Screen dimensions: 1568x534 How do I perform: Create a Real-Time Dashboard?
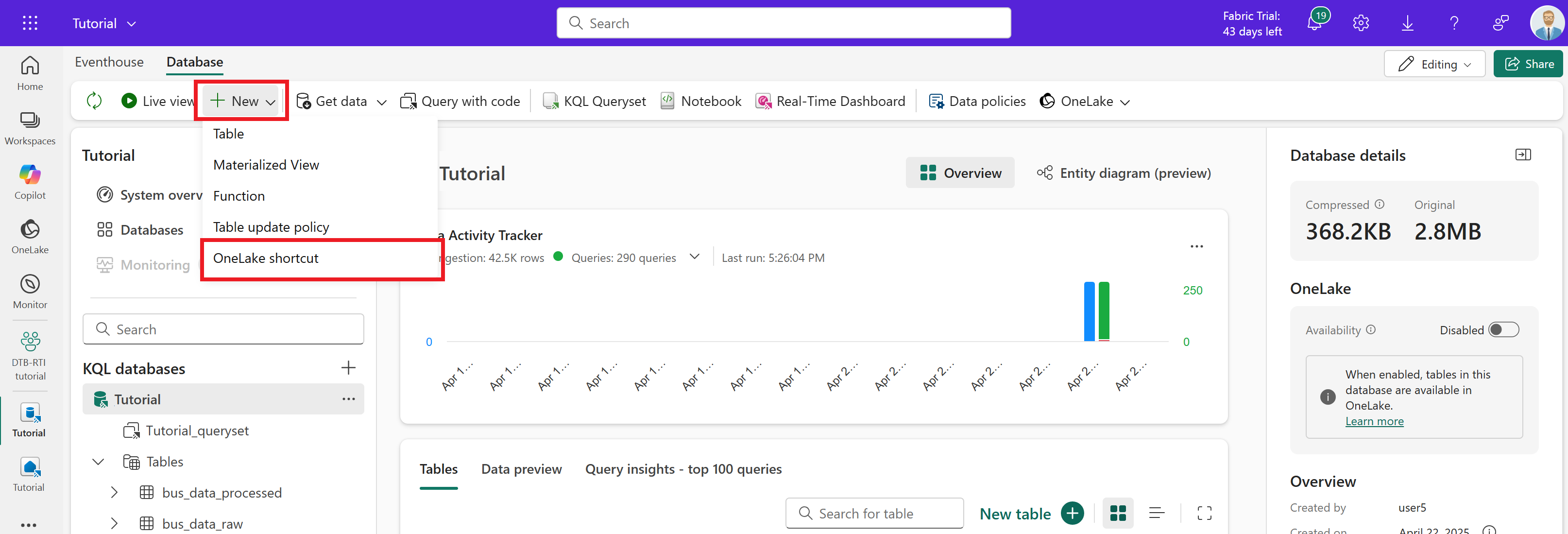coord(830,101)
